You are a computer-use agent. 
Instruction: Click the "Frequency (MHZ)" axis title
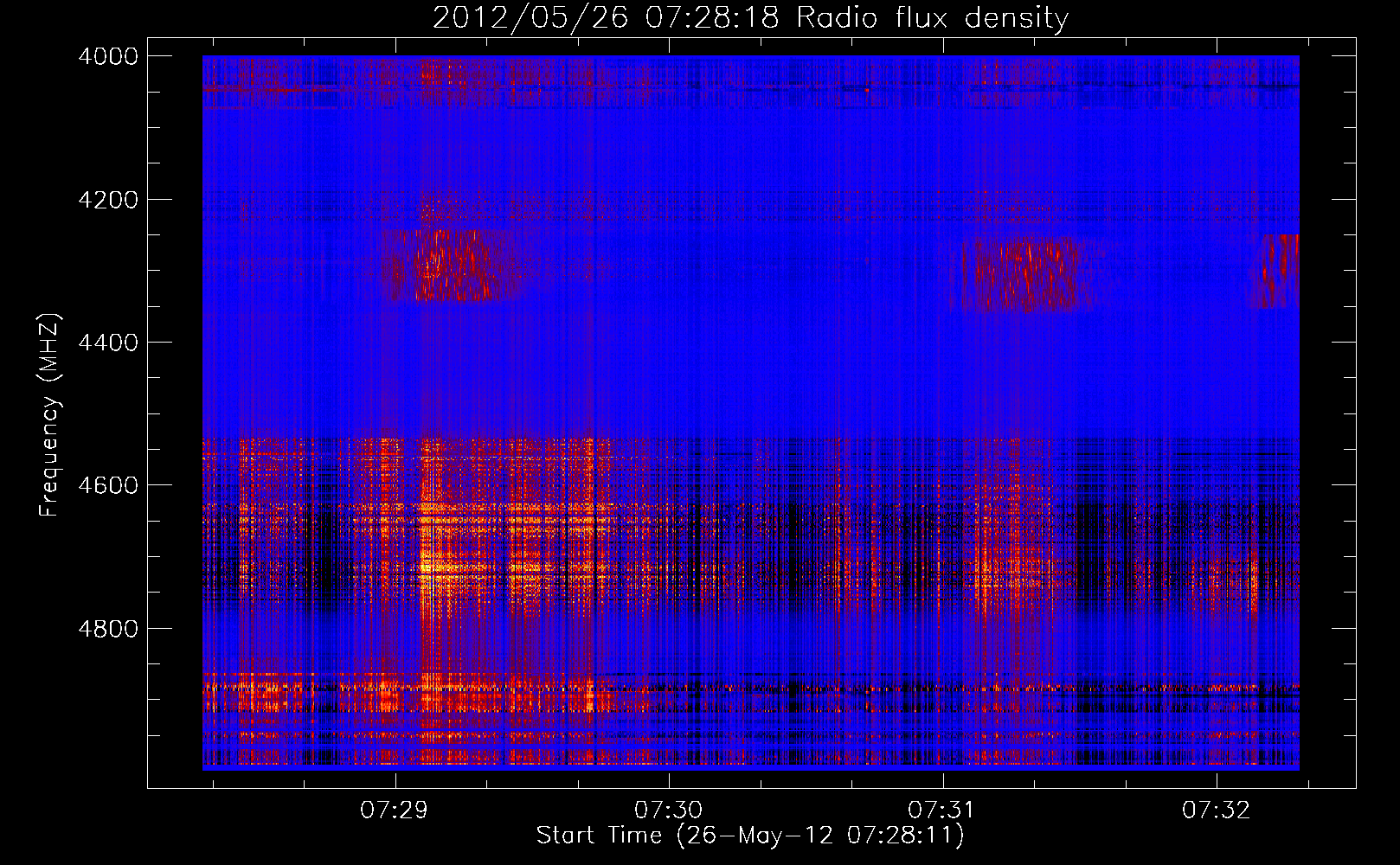click(x=50, y=415)
